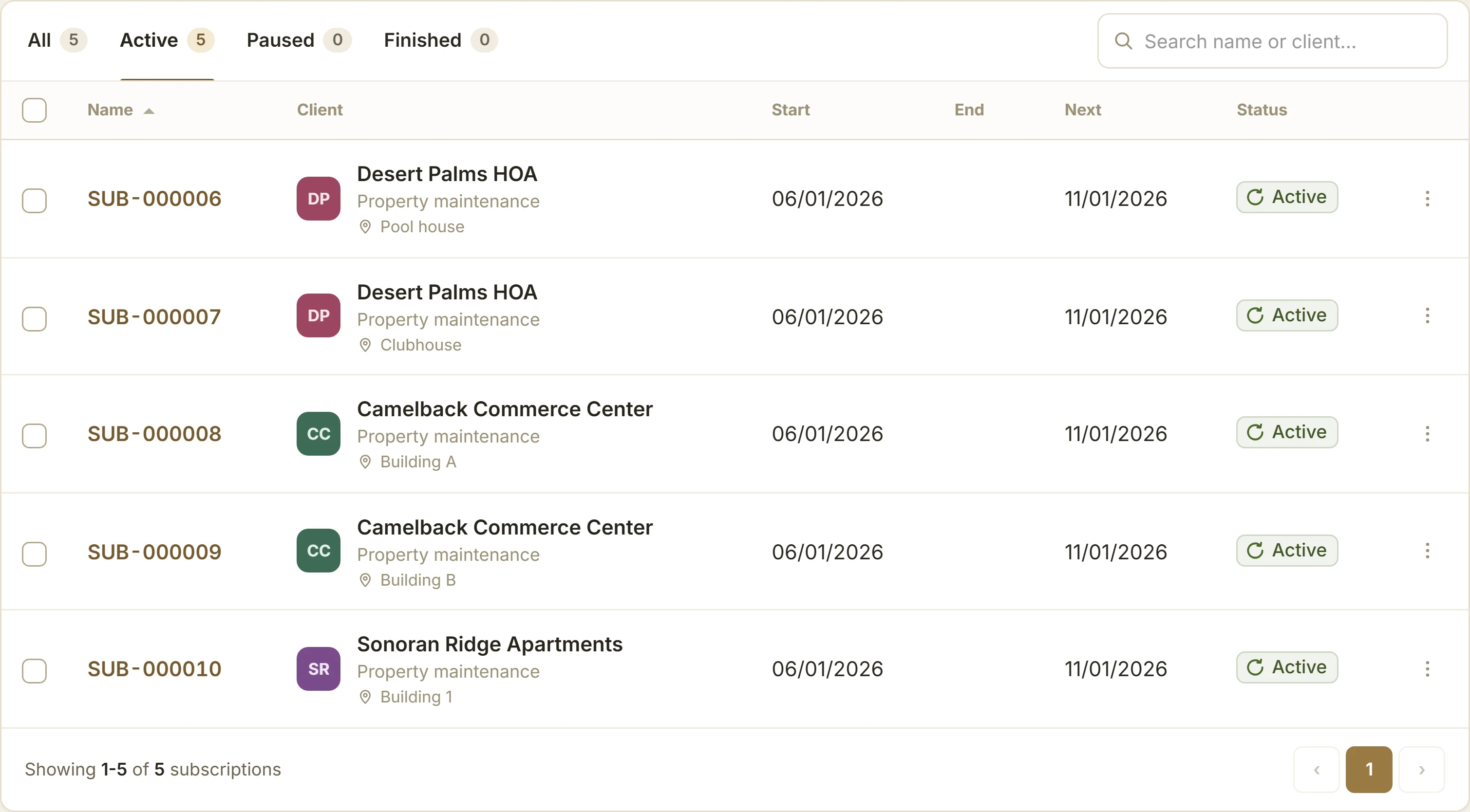
Task: Click the Start column header
Action: 791,110
